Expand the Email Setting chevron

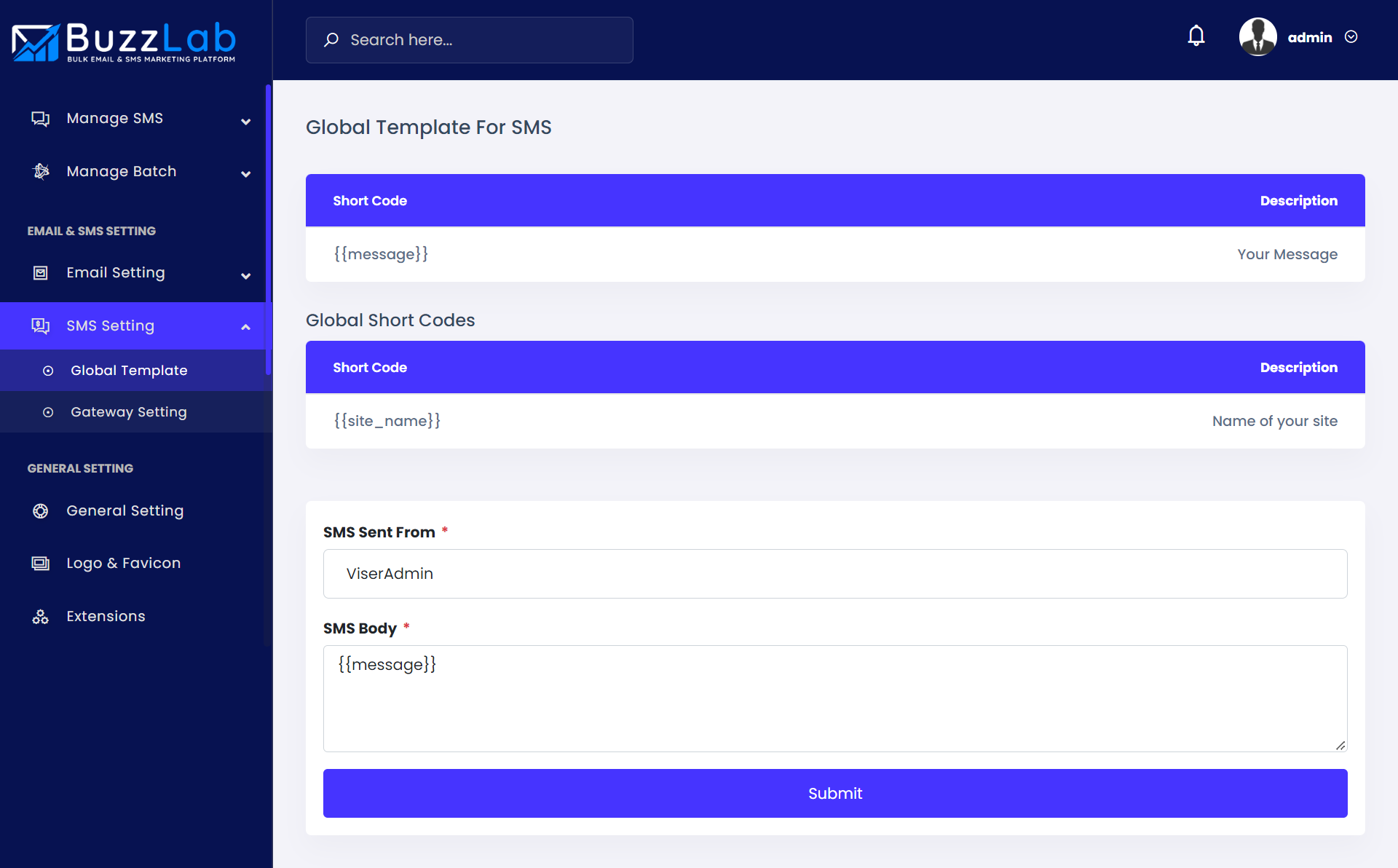pyautogui.click(x=245, y=276)
